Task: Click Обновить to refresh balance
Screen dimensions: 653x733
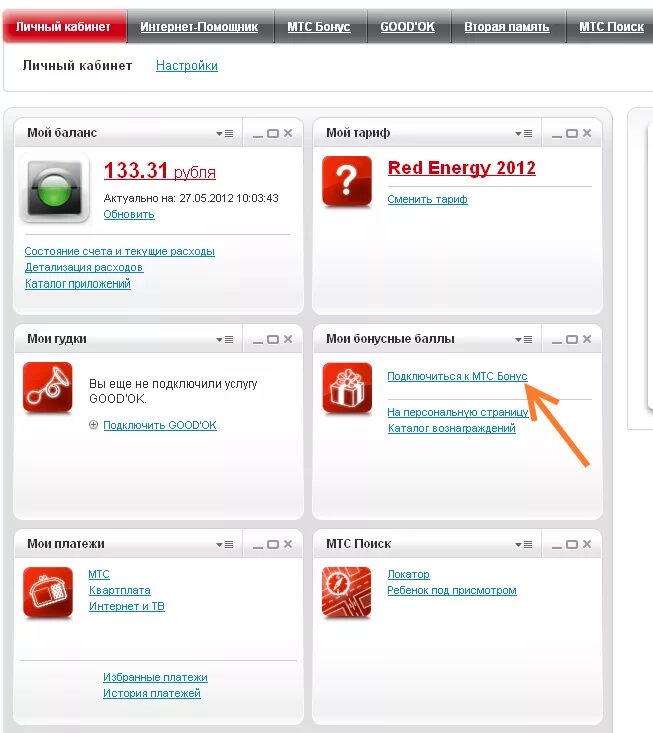Action: pyautogui.click(x=129, y=214)
